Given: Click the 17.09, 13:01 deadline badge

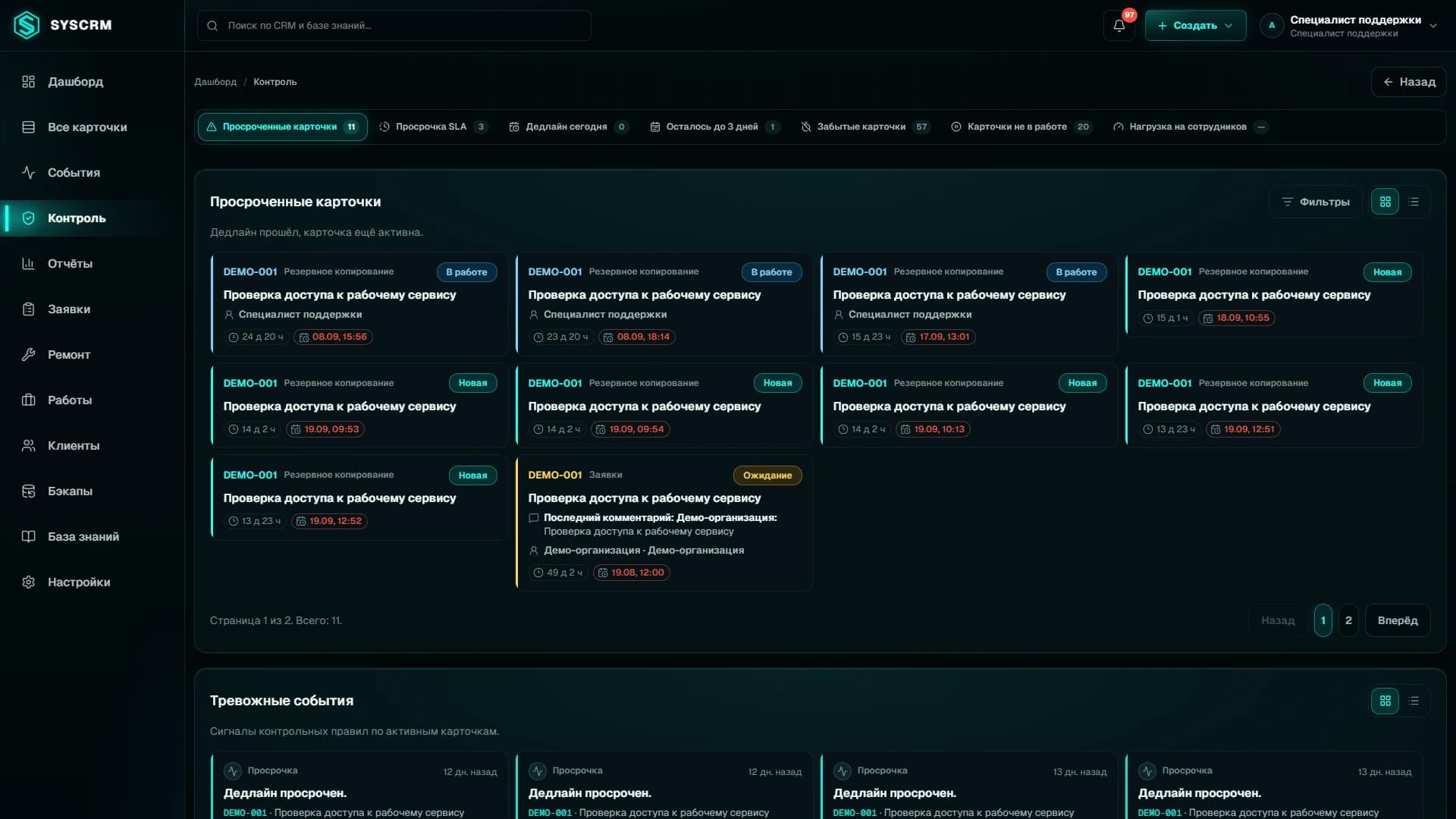Looking at the screenshot, I should [x=937, y=337].
